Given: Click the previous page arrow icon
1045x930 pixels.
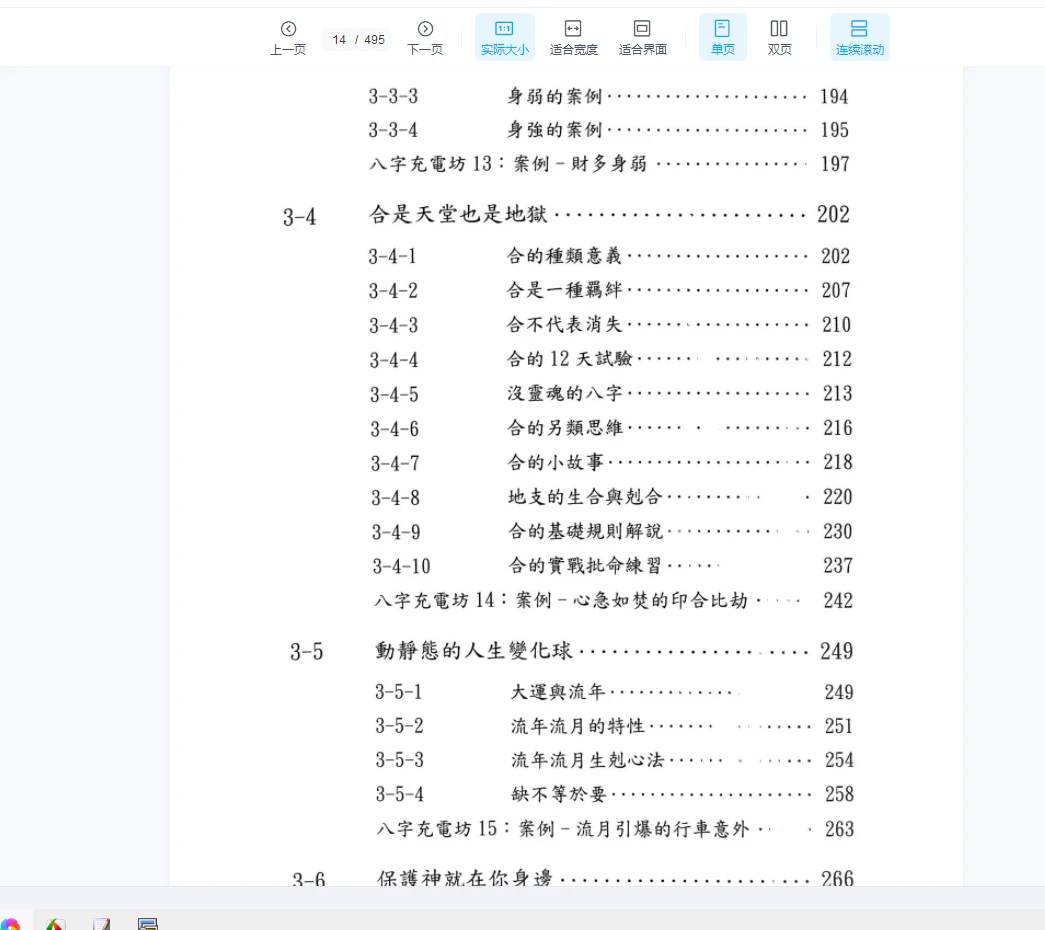Looking at the screenshot, I should (287, 28).
